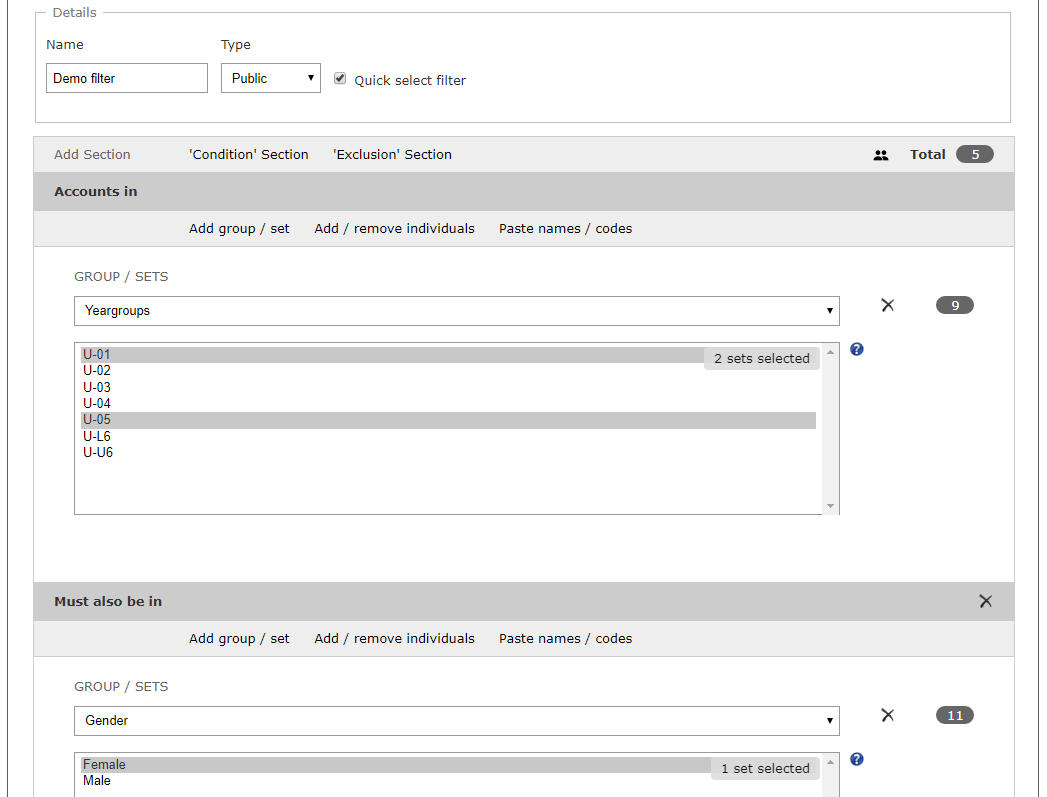The height and width of the screenshot is (797, 1047).
Task: Expand the Gender group dropdown
Action: click(x=457, y=721)
